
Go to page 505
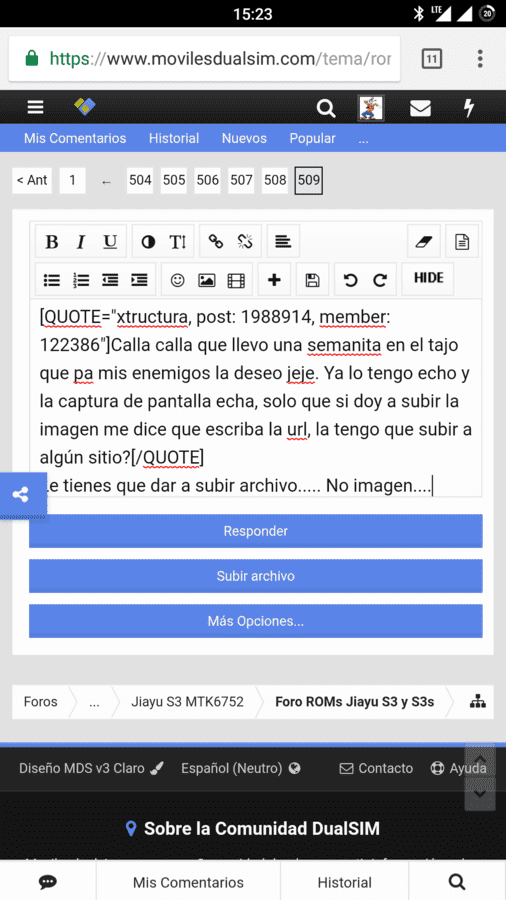(x=174, y=180)
